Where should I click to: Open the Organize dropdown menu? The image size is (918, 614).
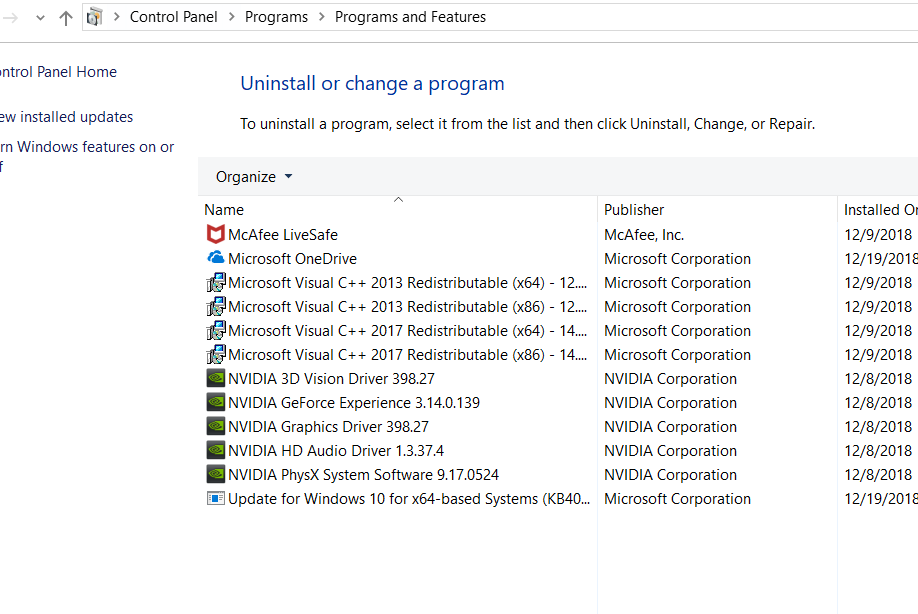tap(254, 177)
